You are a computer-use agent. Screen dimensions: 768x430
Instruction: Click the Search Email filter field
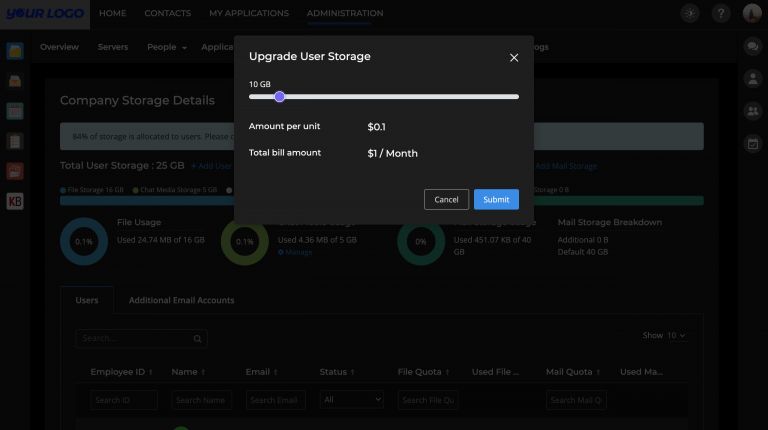coord(276,400)
